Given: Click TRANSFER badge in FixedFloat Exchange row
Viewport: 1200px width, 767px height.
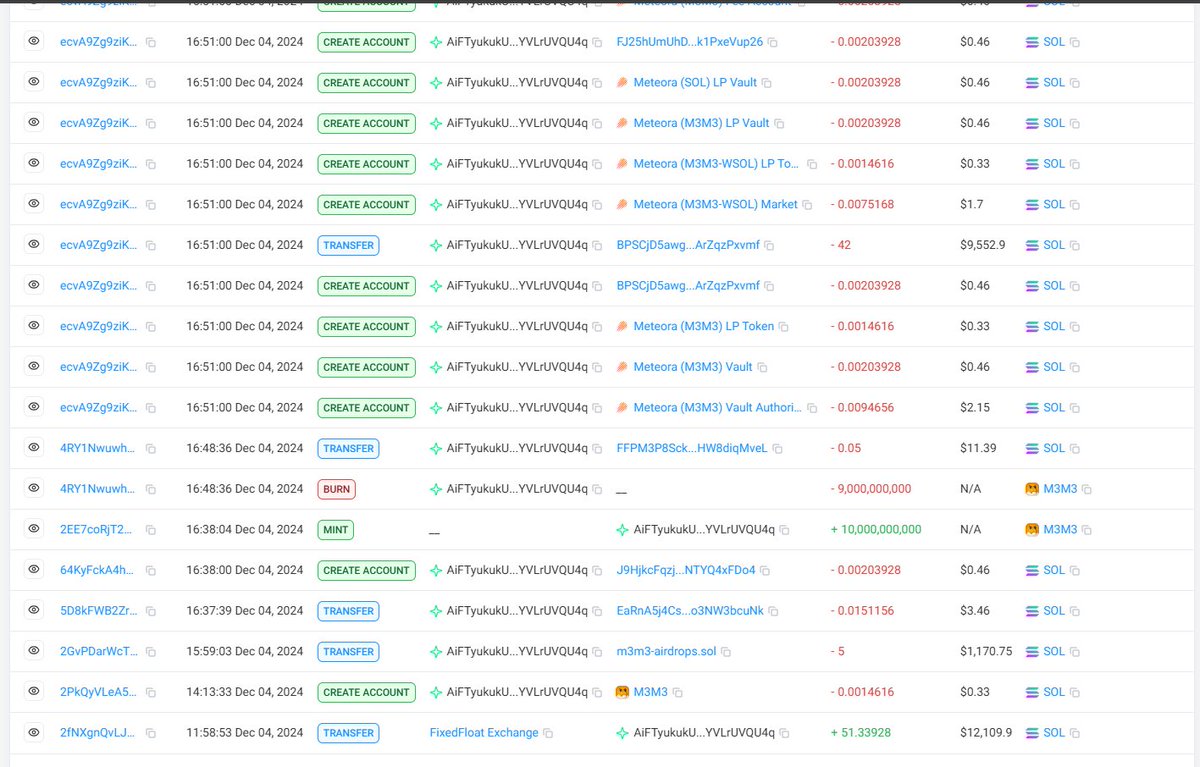Looking at the screenshot, I should point(348,732).
